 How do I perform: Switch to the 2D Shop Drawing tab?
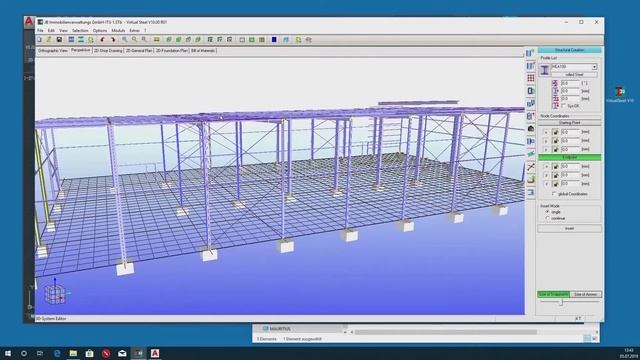pos(108,51)
